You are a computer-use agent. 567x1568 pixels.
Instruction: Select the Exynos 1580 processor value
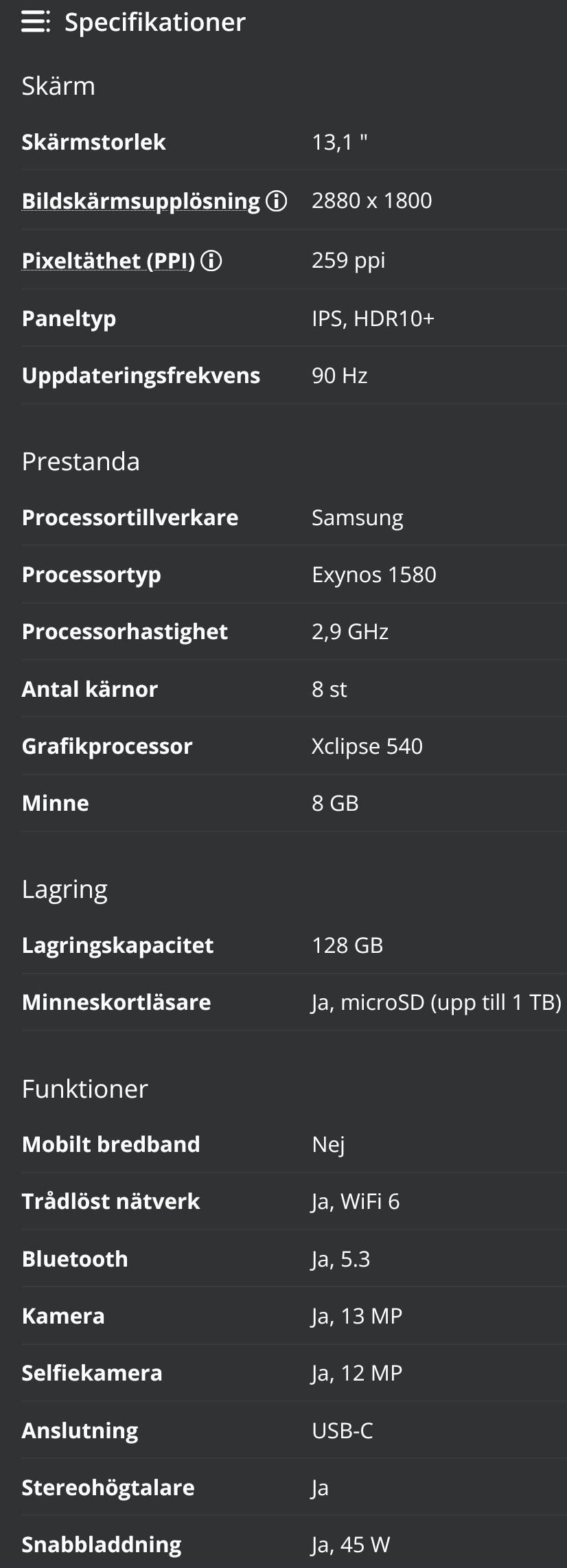click(373, 575)
